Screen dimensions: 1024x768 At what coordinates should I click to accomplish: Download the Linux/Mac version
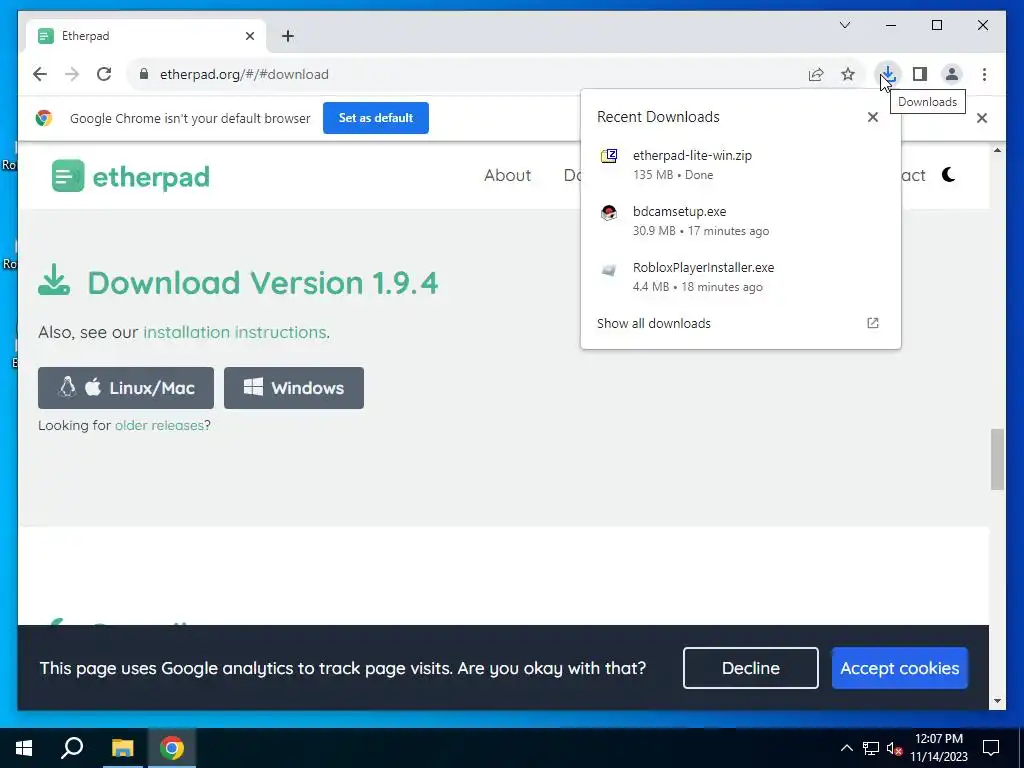[125, 388]
